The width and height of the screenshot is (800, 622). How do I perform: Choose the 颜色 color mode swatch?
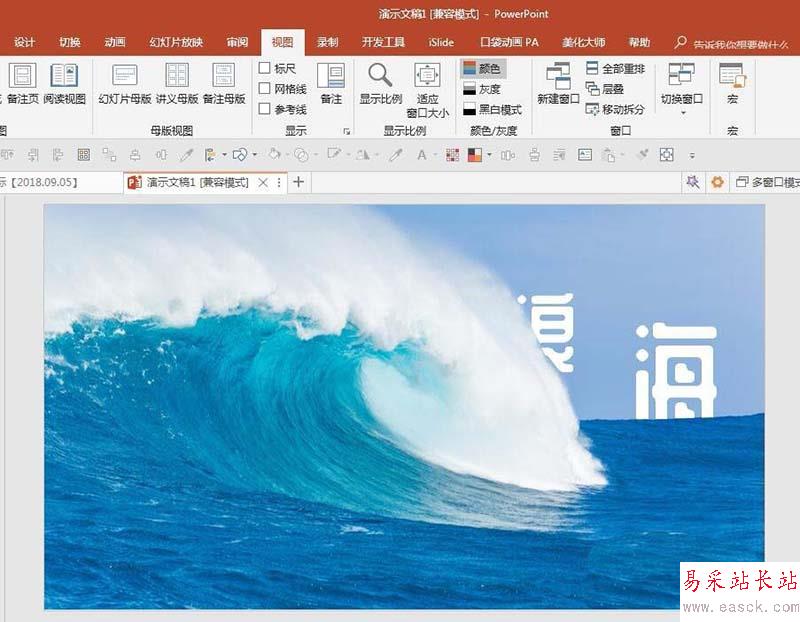click(x=482, y=68)
